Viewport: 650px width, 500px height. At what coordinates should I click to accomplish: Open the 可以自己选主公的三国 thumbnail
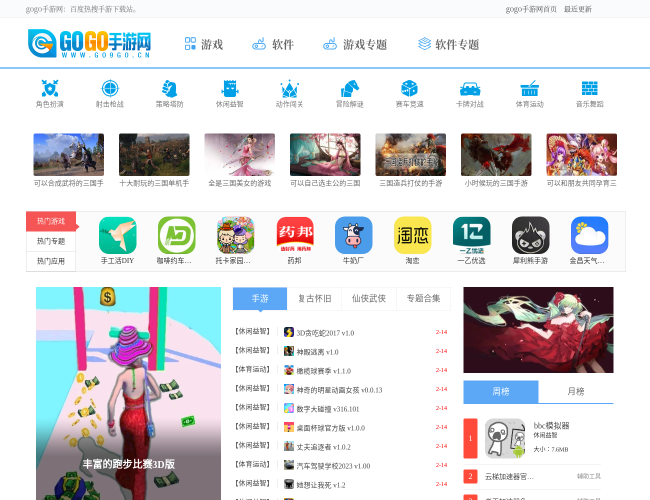coord(325,155)
